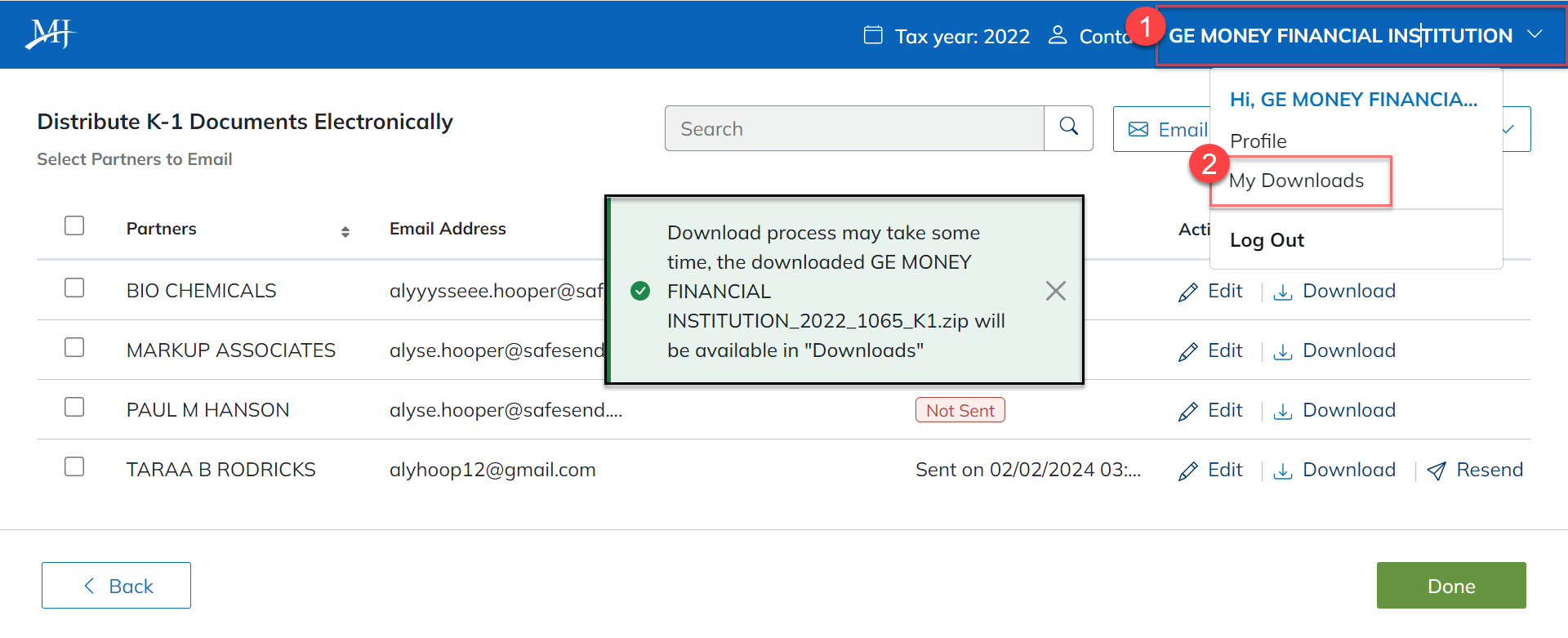Click Download link for PAUL M HANSON

point(1349,410)
